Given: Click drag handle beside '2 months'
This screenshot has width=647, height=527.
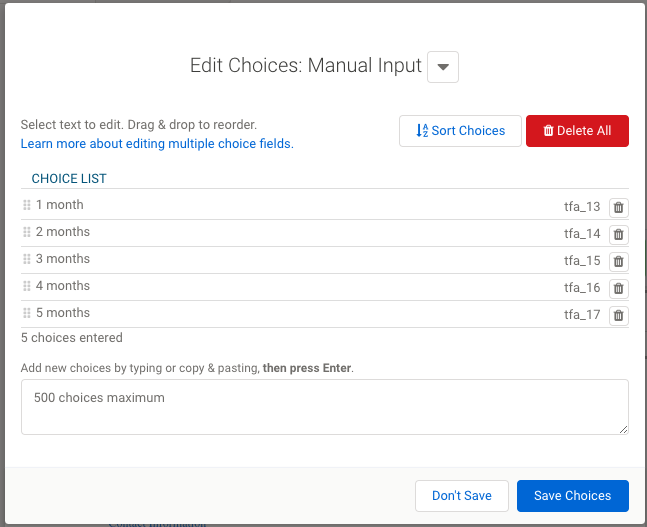Looking at the screenshot, I should click(x=27, y=232).
